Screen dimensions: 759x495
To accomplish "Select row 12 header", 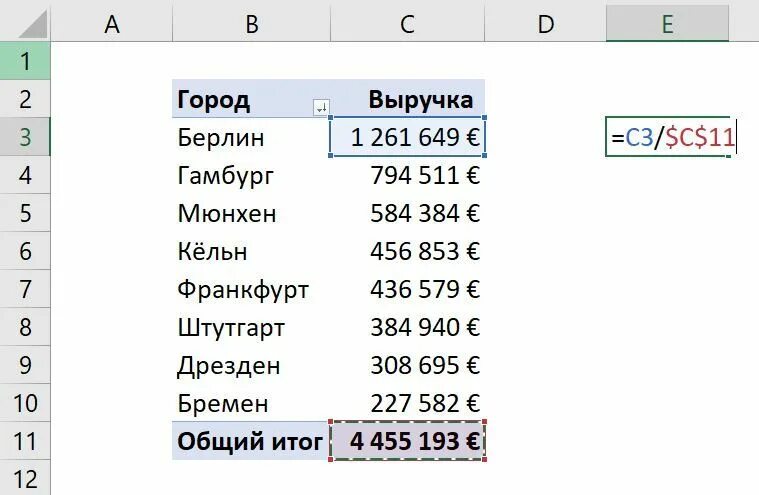I will click(25, 478).
